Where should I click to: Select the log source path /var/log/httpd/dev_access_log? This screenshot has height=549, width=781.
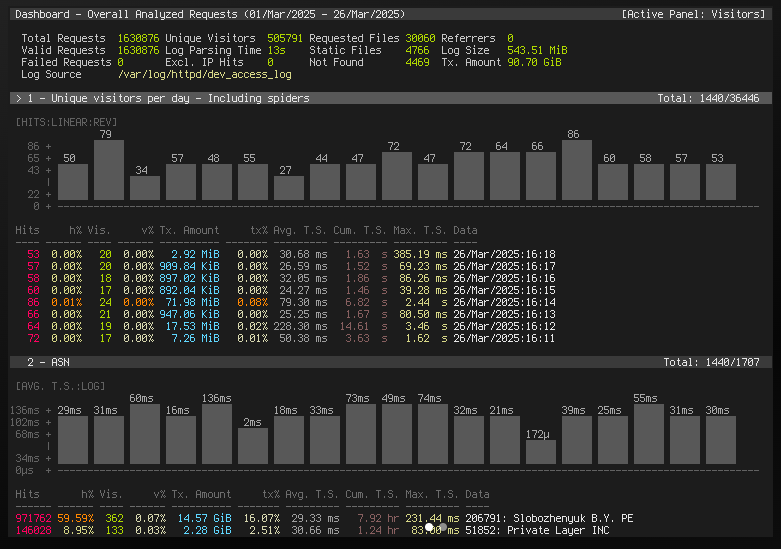pyautogui.click(x=205, y=74)
